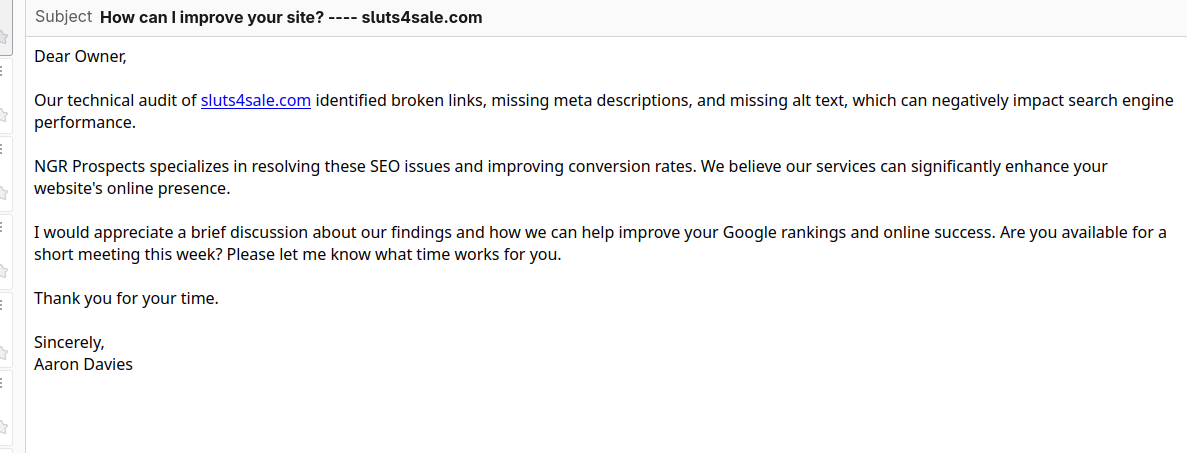Click the "Sincerely," closing line
This screenshot has width=1187, height=453.
point(69,342)
